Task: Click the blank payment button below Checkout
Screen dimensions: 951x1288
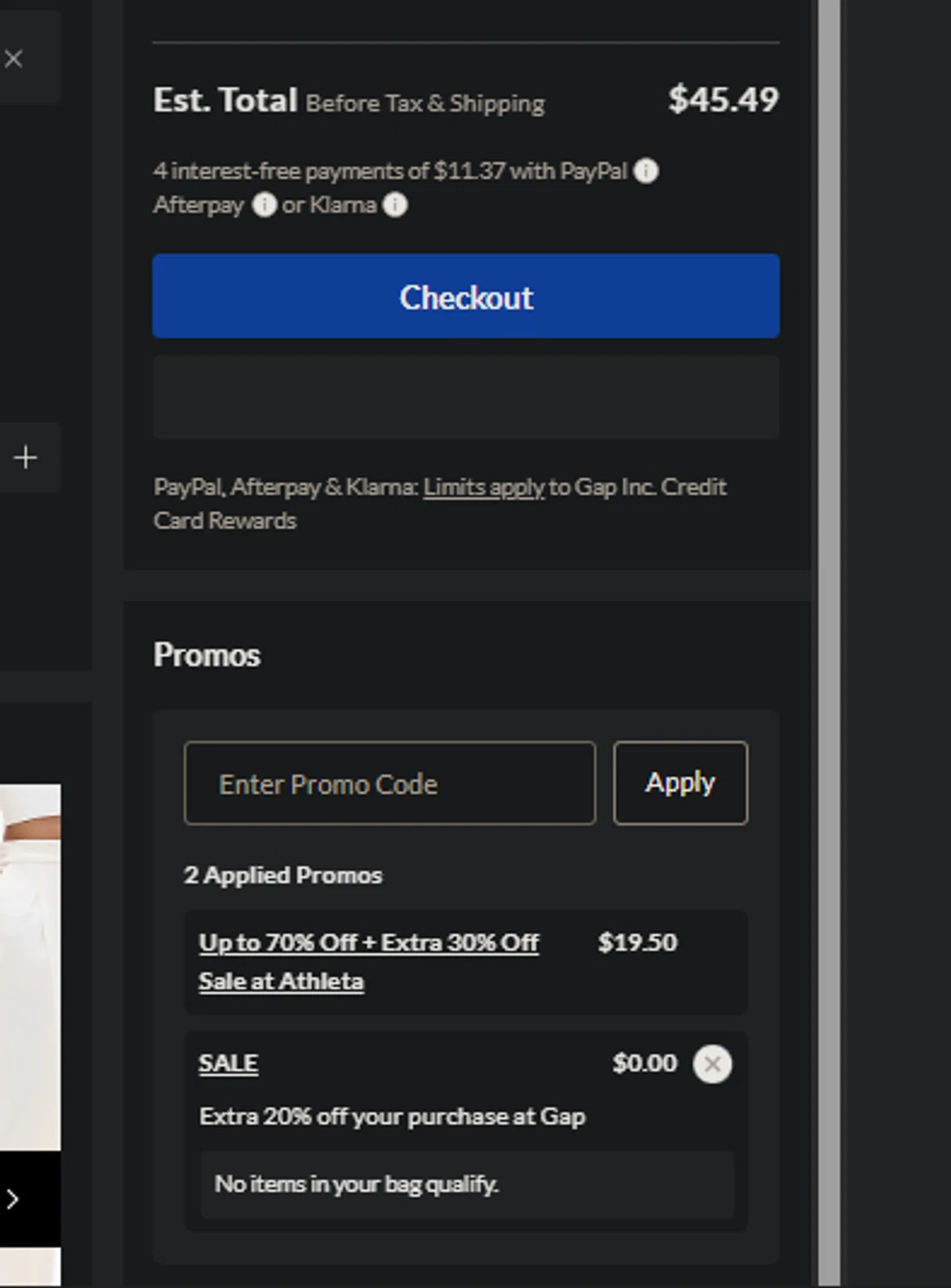Action: [x=466, y=397]
